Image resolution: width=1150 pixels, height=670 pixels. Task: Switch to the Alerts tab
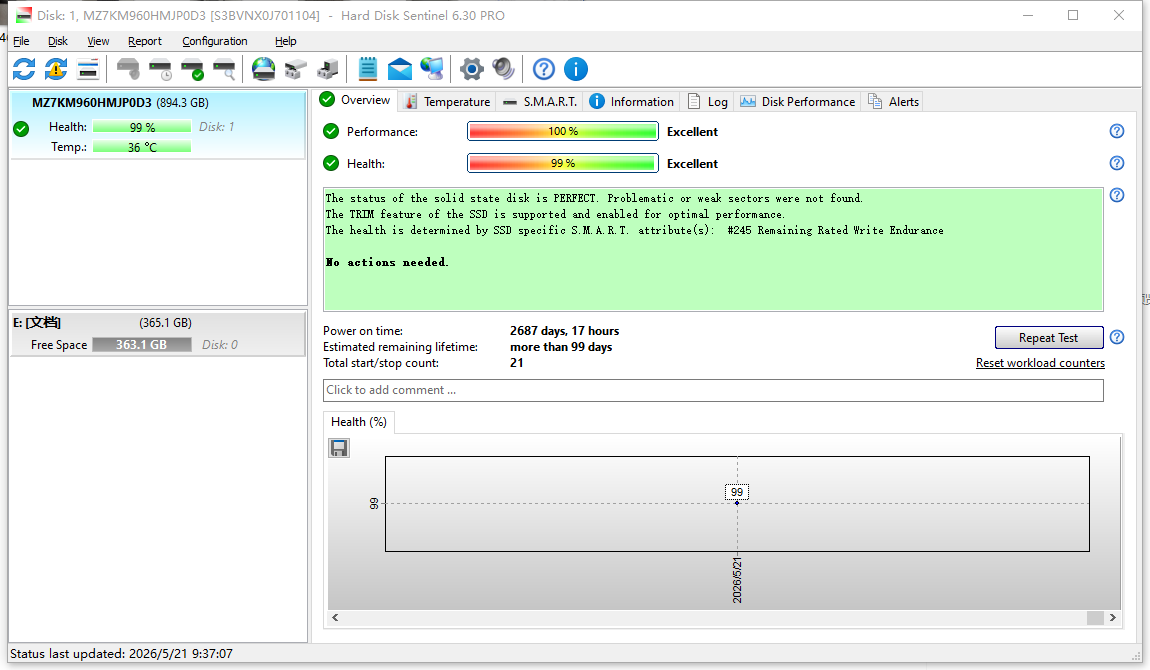coord(893,102)
